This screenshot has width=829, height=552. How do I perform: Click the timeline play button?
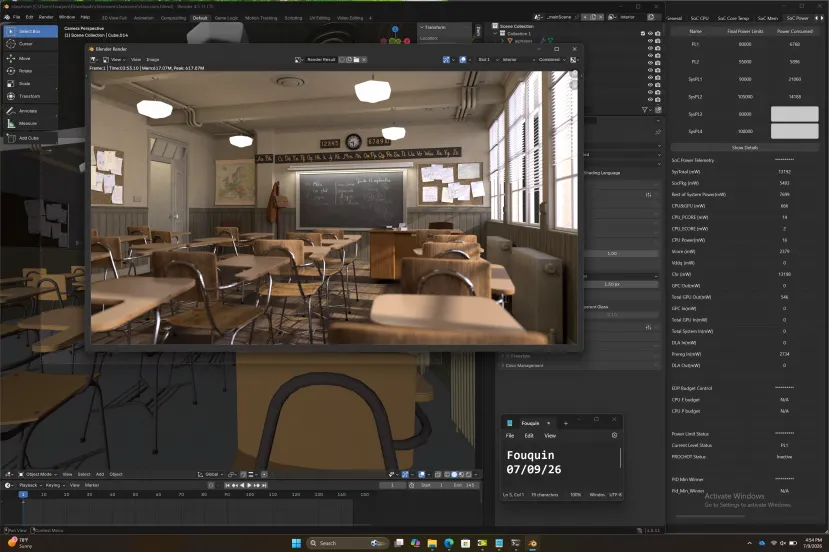(249, 485)
